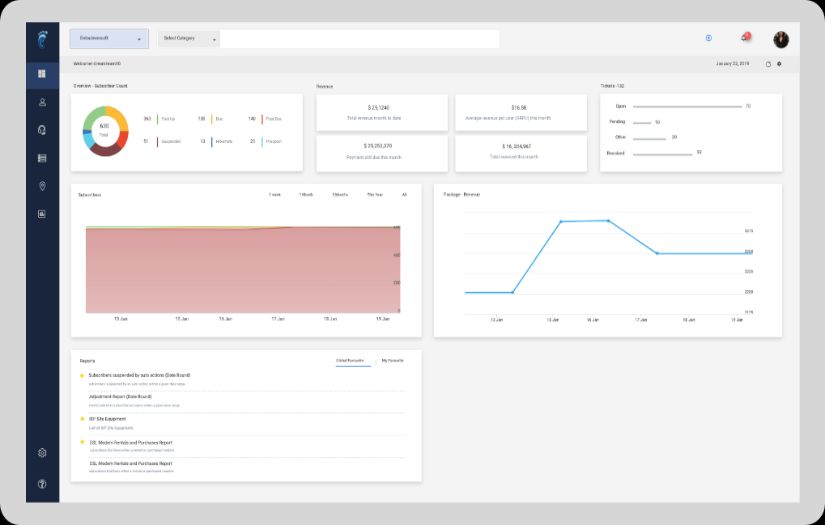This screenshot has width=825, height=525.
Task: Open Subscribers suspended by auto actions report
Action: (x=139, y=376)
